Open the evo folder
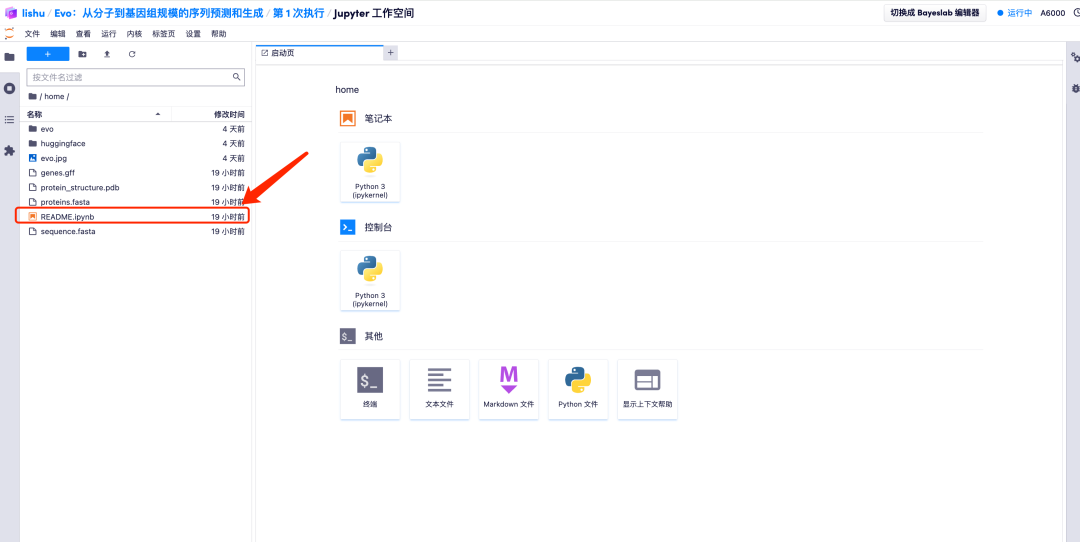Screen dimensions: 1080x542 (47, 129)
